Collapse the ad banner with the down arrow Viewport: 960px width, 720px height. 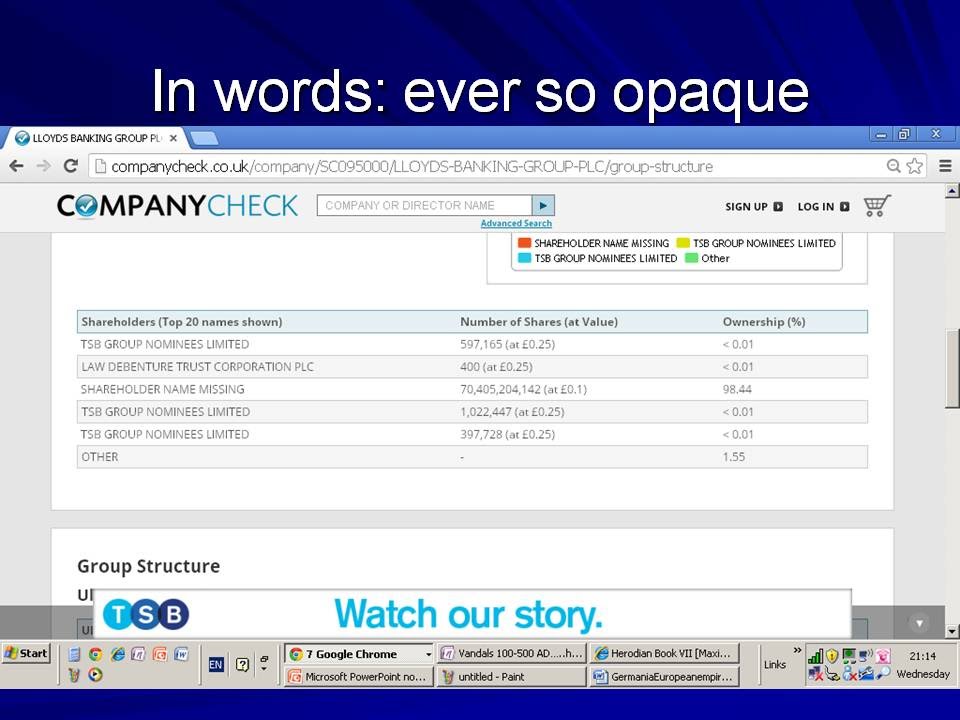pyautogui.click(x=919, y=623)
